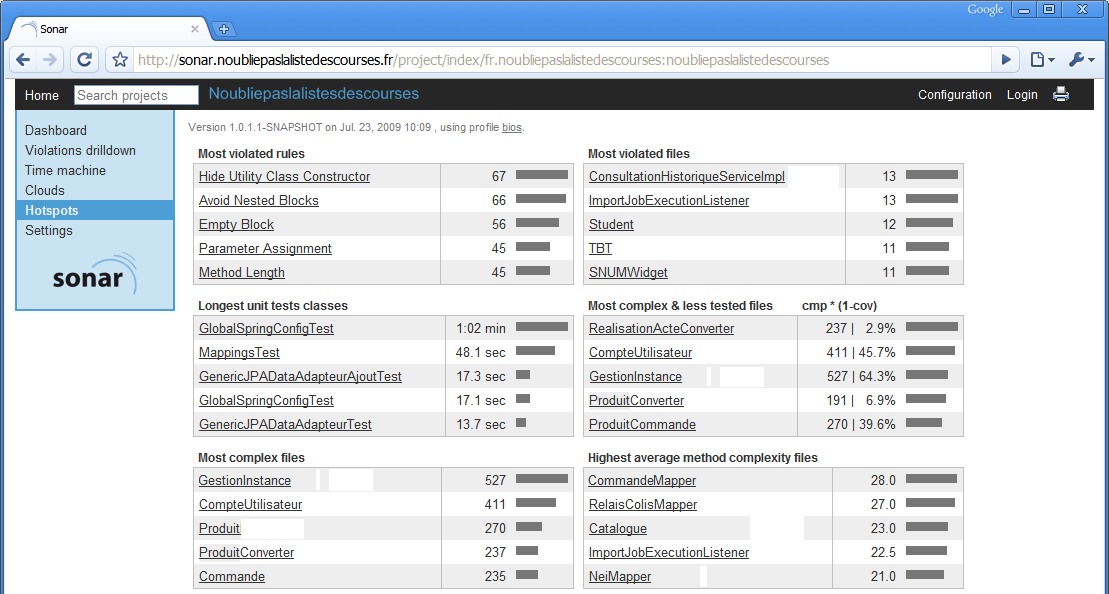This screenshot has height=594, width=1109.
Task: Click the Search projects field
Action: [136, 96]
